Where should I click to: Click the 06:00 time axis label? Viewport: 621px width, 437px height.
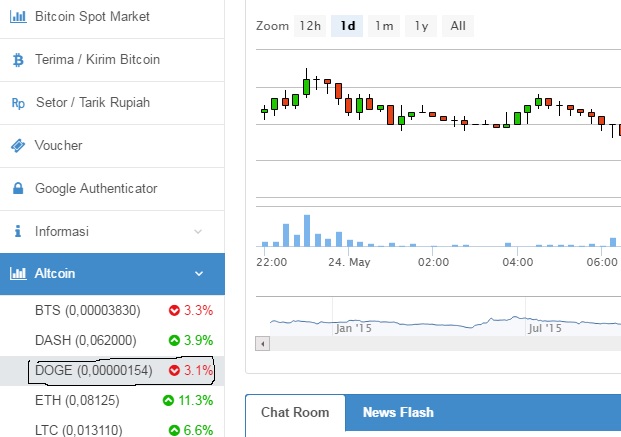pyautogui.click(x=602, y=262)
